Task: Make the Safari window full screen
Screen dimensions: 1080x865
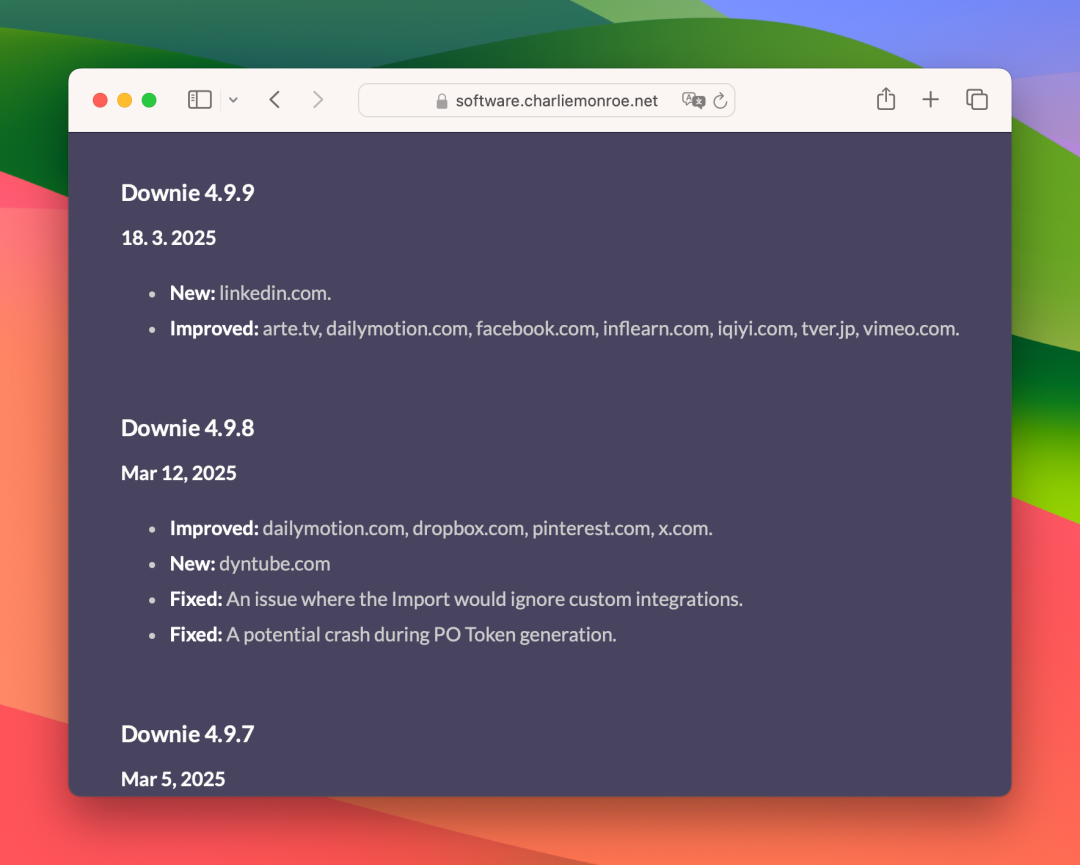Action: 149,101
